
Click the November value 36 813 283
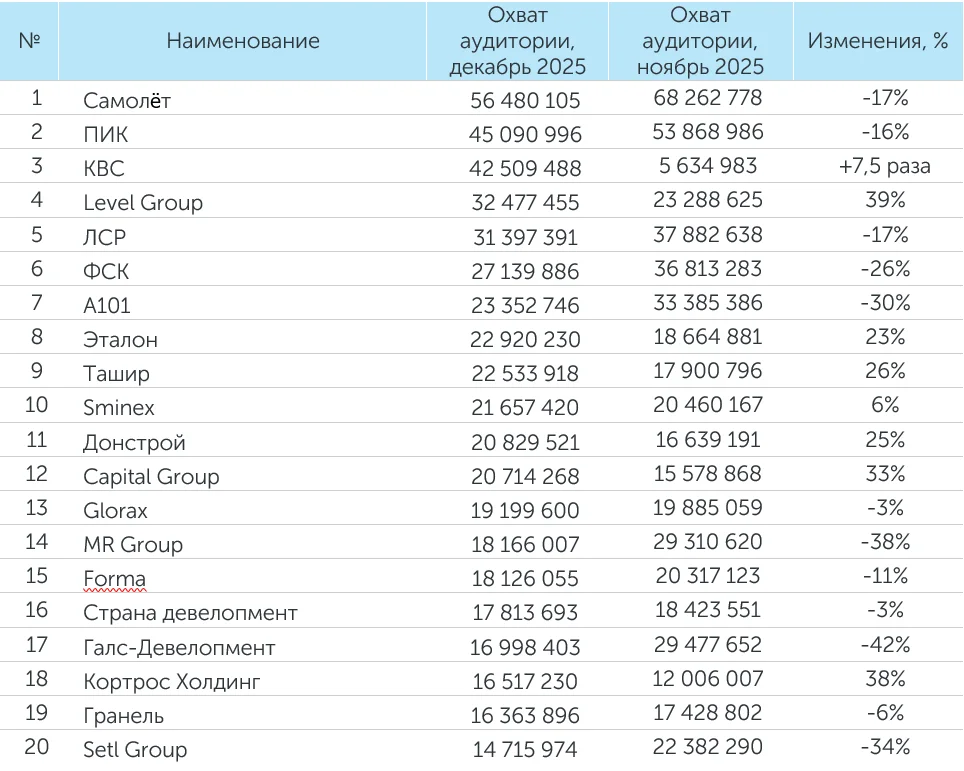pyautogui.click(x=708, y=269)
